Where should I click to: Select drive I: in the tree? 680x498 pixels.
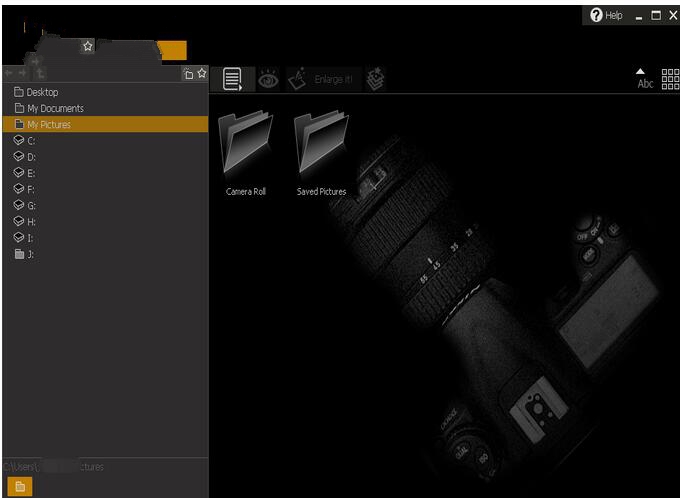[105, 238]
